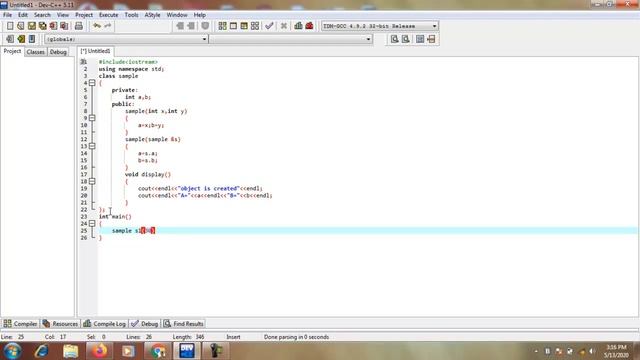Click line number 23 in gutter

[84, 217]
